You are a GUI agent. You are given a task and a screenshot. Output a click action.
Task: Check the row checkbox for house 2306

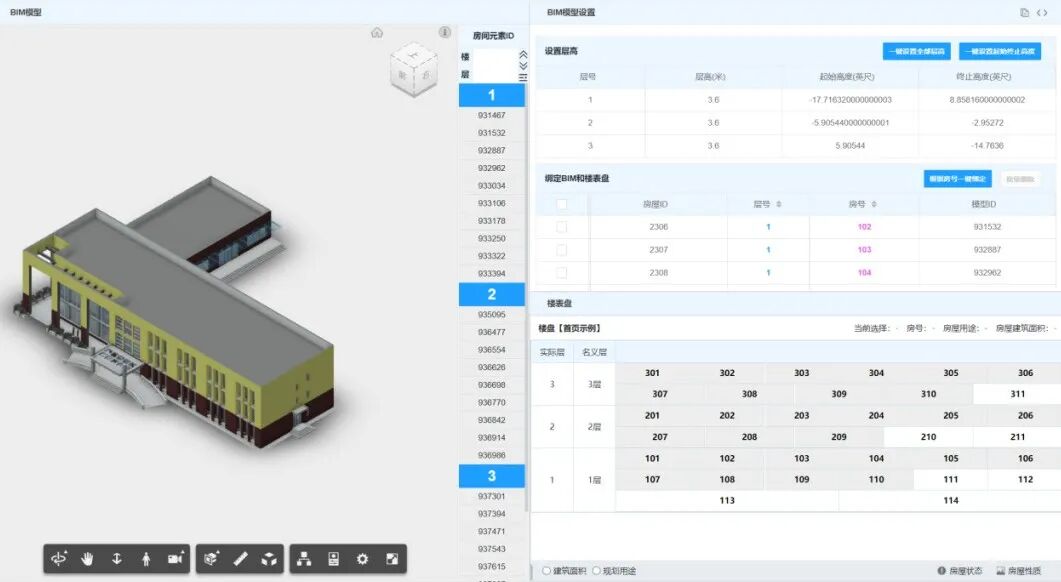coord(561,227)
